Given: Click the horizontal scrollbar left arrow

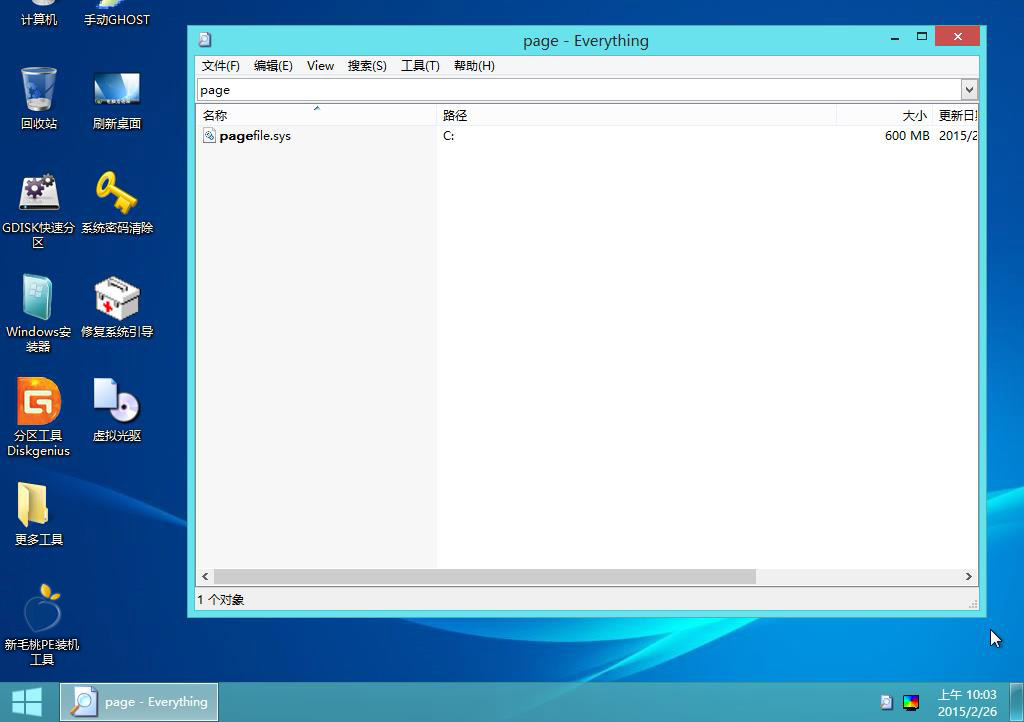Looking at the screenshot, I should (x=205, y=576).
